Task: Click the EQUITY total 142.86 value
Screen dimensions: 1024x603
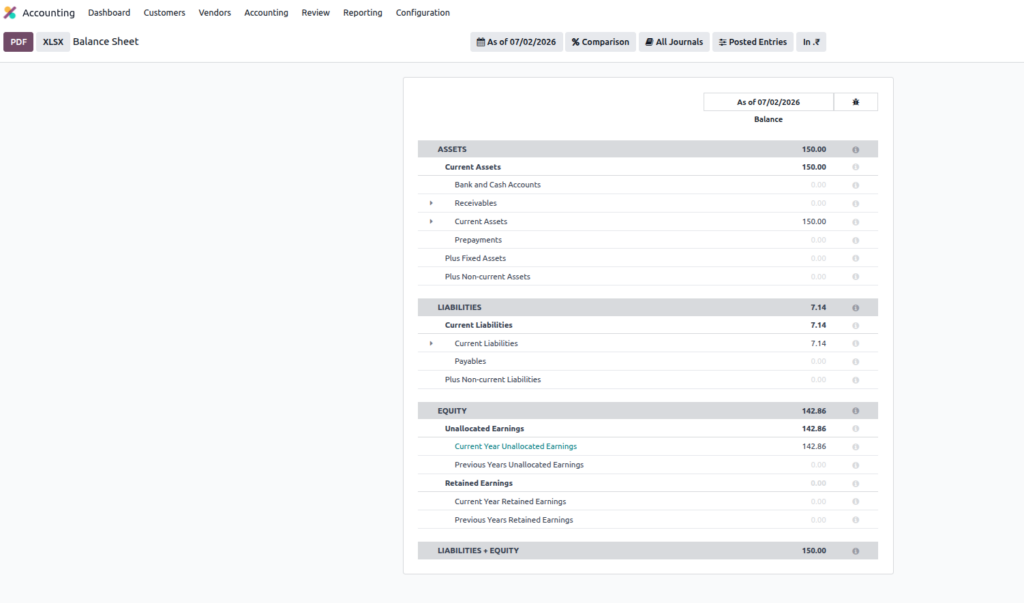Action: coord(814,411)
